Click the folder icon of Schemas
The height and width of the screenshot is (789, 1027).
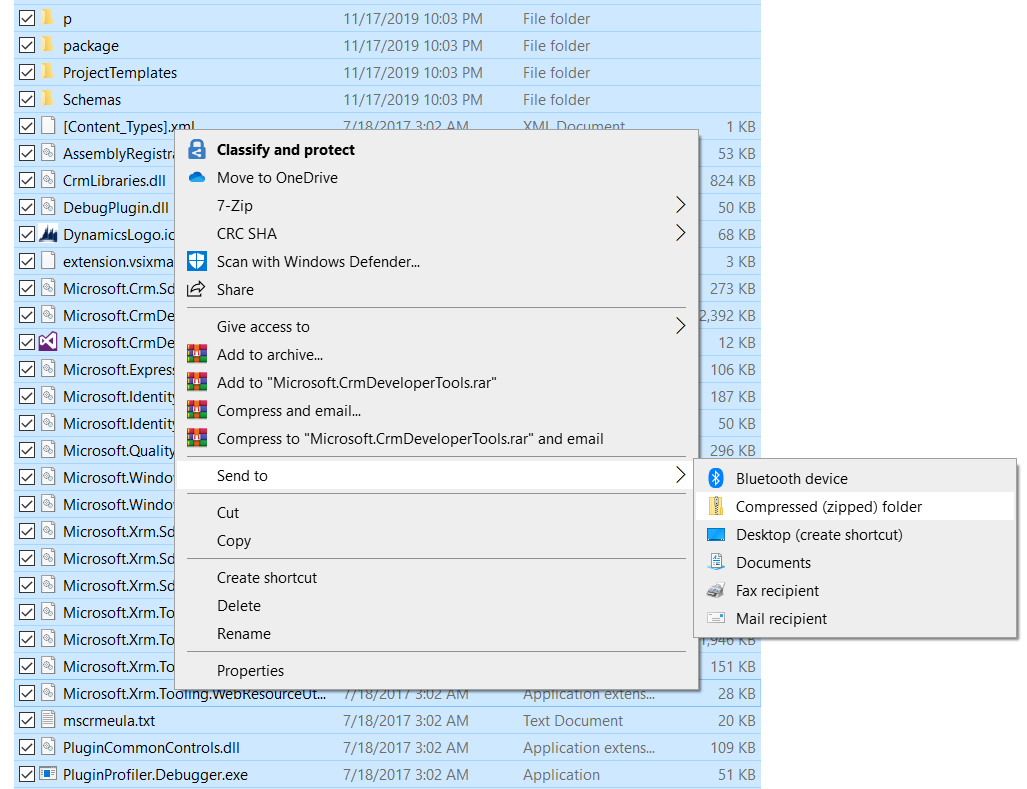point(47,98)
